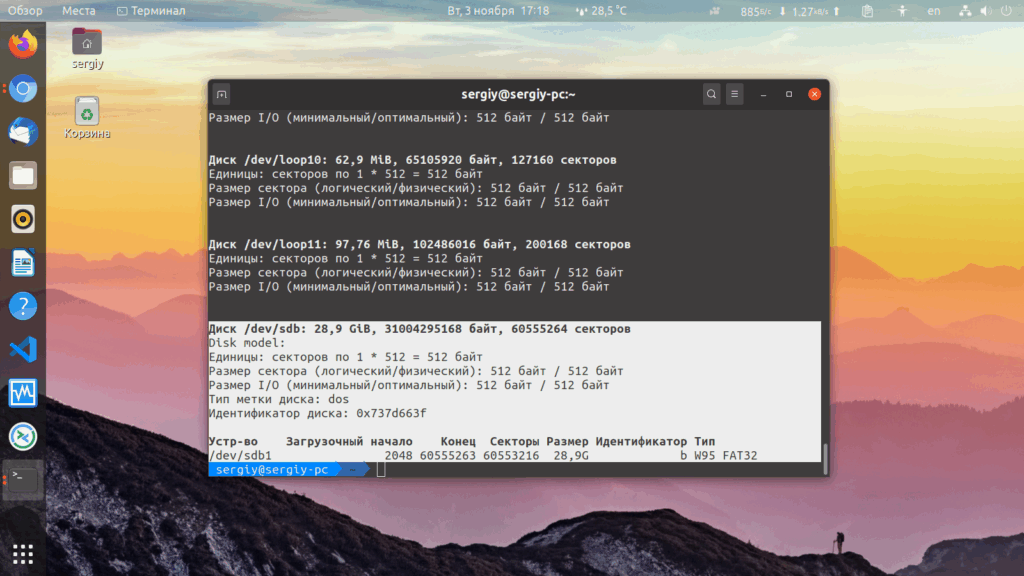1024x576 pixels.
Task: Click the Тип метки диска: dos line
Action: pyautogui.click(x=279, y=399)
